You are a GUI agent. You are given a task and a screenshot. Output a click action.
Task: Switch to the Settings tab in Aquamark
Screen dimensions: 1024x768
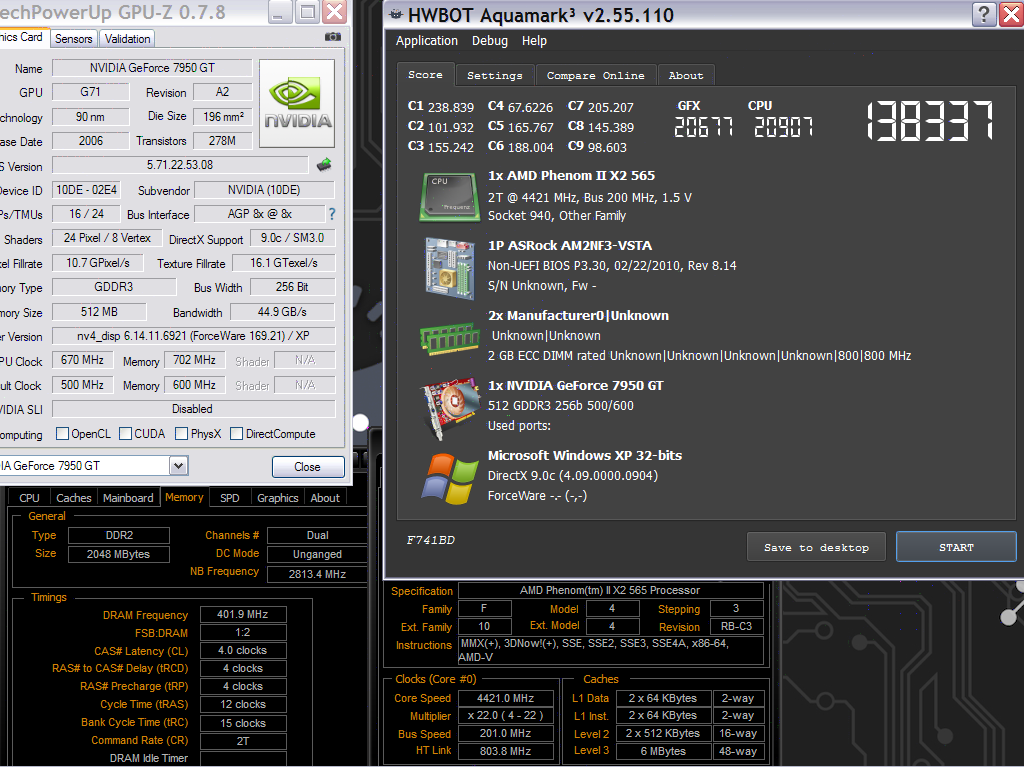[x=494, y=76]
